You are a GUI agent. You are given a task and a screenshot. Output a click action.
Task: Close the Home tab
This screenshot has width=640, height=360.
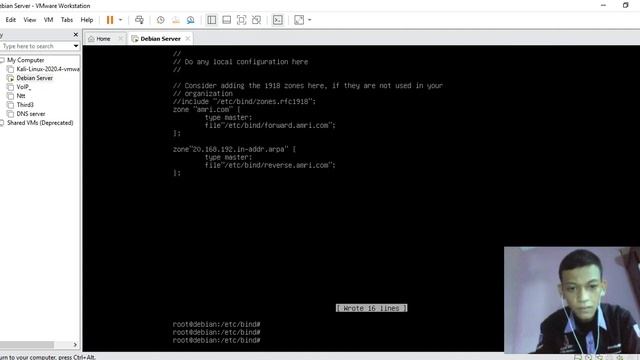point(120,38)
